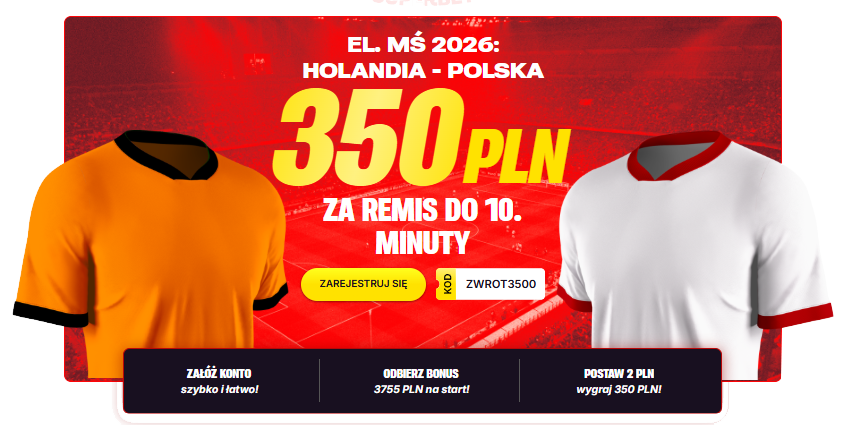The height and width of the screenshot is (425, 859).
Task: Open the POSTAW 2 PLN step
Action: (x=619, y=381)
